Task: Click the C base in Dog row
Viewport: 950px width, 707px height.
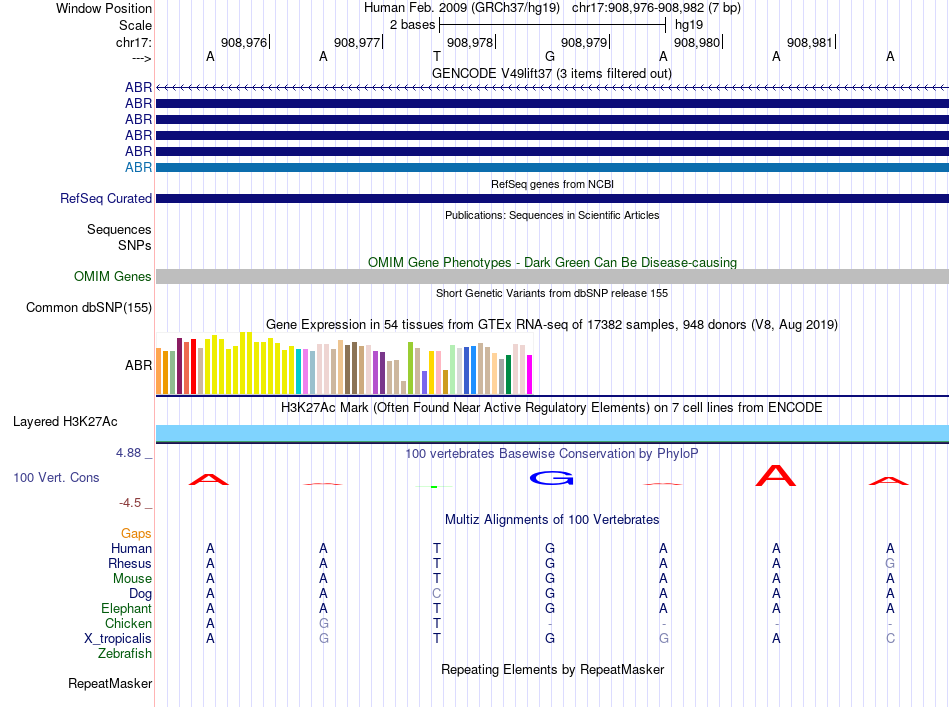Action: (x=436, y=594)
